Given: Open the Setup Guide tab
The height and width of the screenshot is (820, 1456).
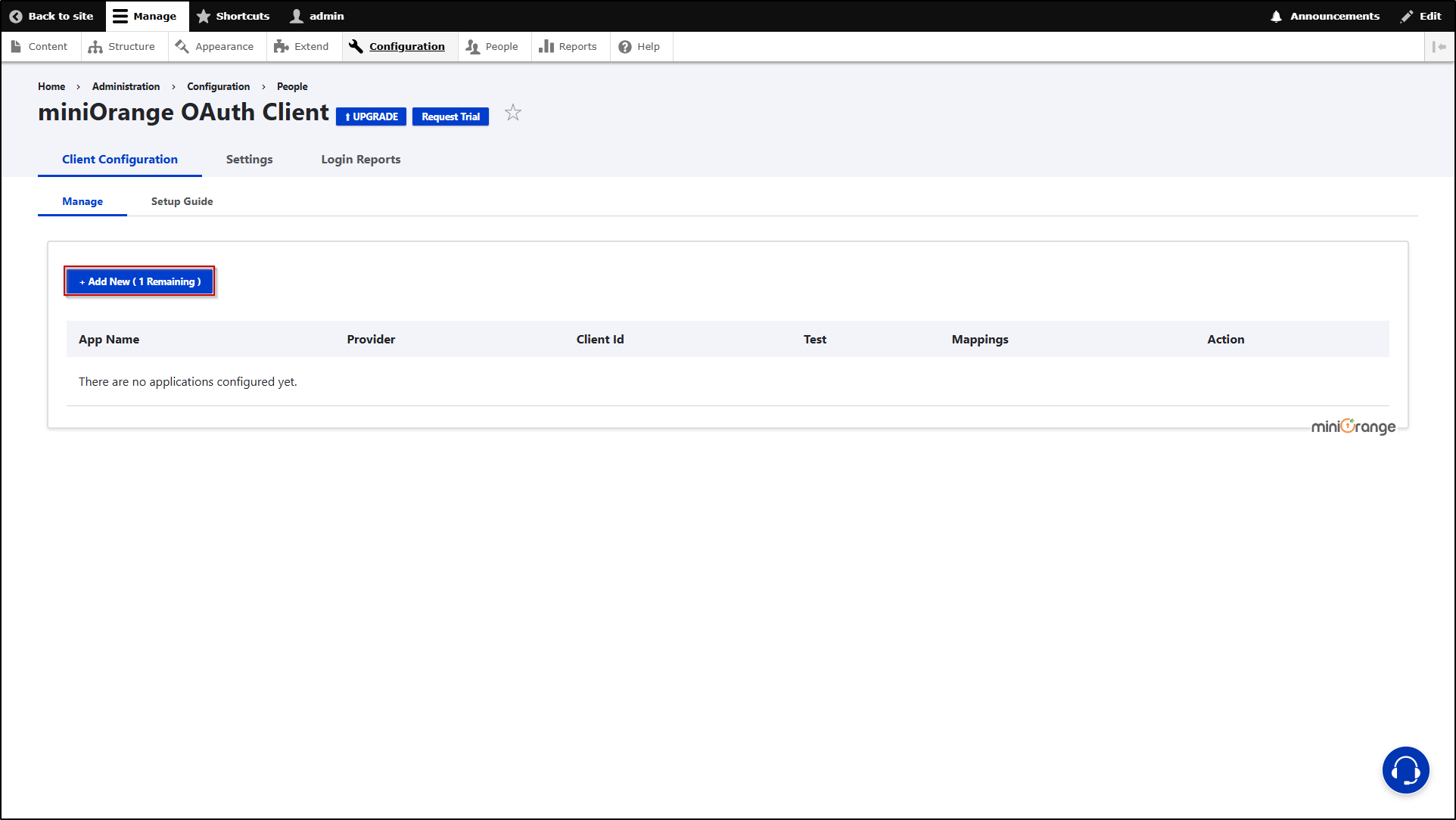Looking at the screenshot, I should tap(182, 201).
